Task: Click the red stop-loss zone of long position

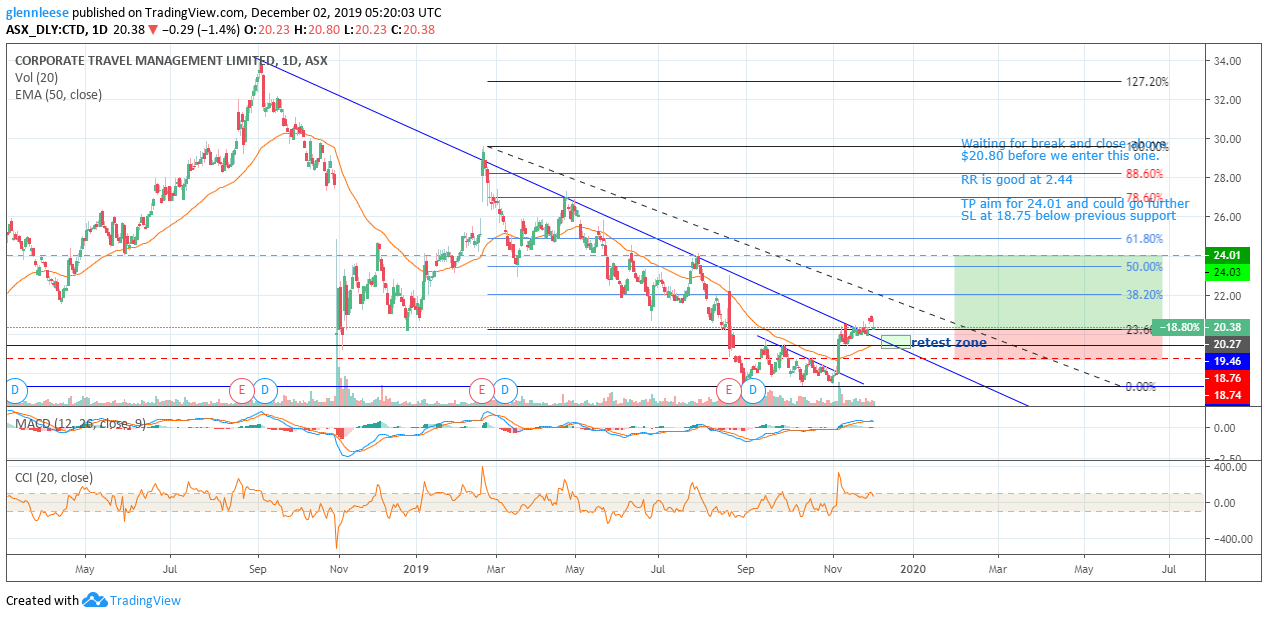Action: 1058,344
